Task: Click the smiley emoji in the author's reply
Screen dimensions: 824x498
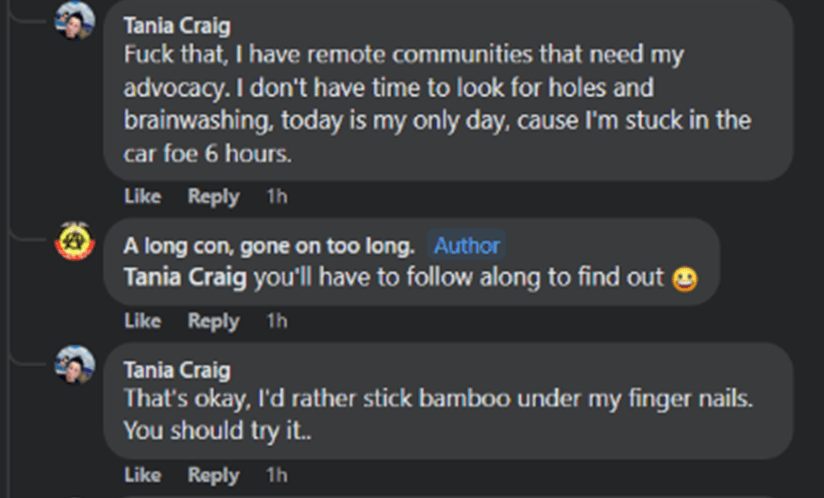Action: point(685,278)
